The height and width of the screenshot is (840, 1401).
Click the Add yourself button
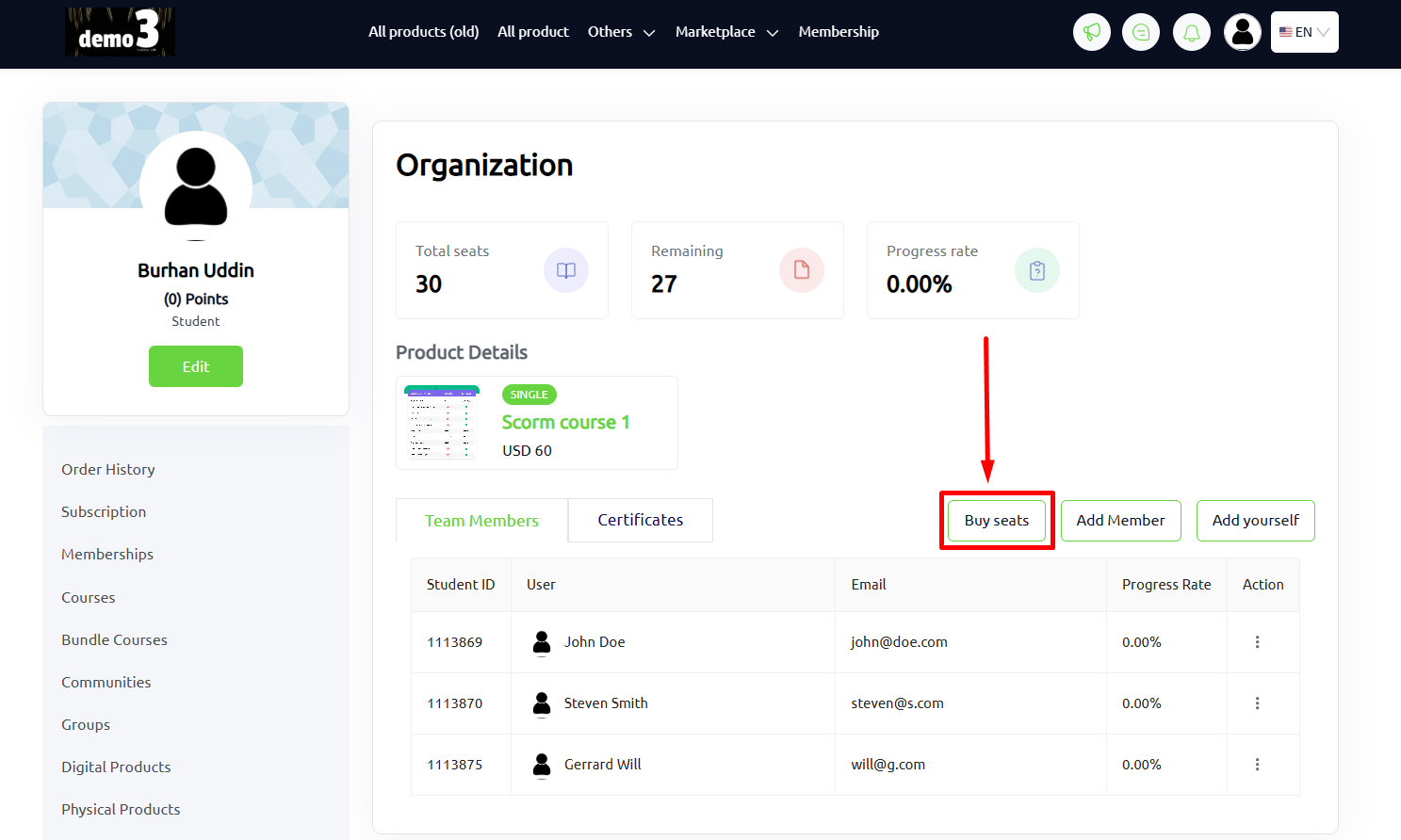point(1256,521)
